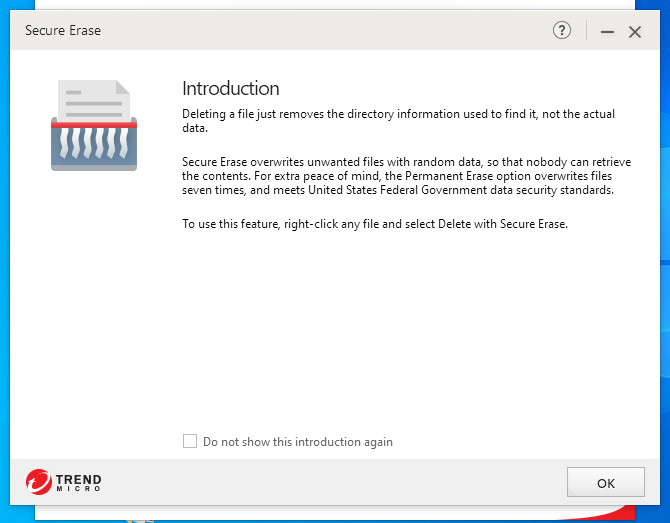Click the paragraph starting 'Deleting a file'
670x523 pixels.
398,121
